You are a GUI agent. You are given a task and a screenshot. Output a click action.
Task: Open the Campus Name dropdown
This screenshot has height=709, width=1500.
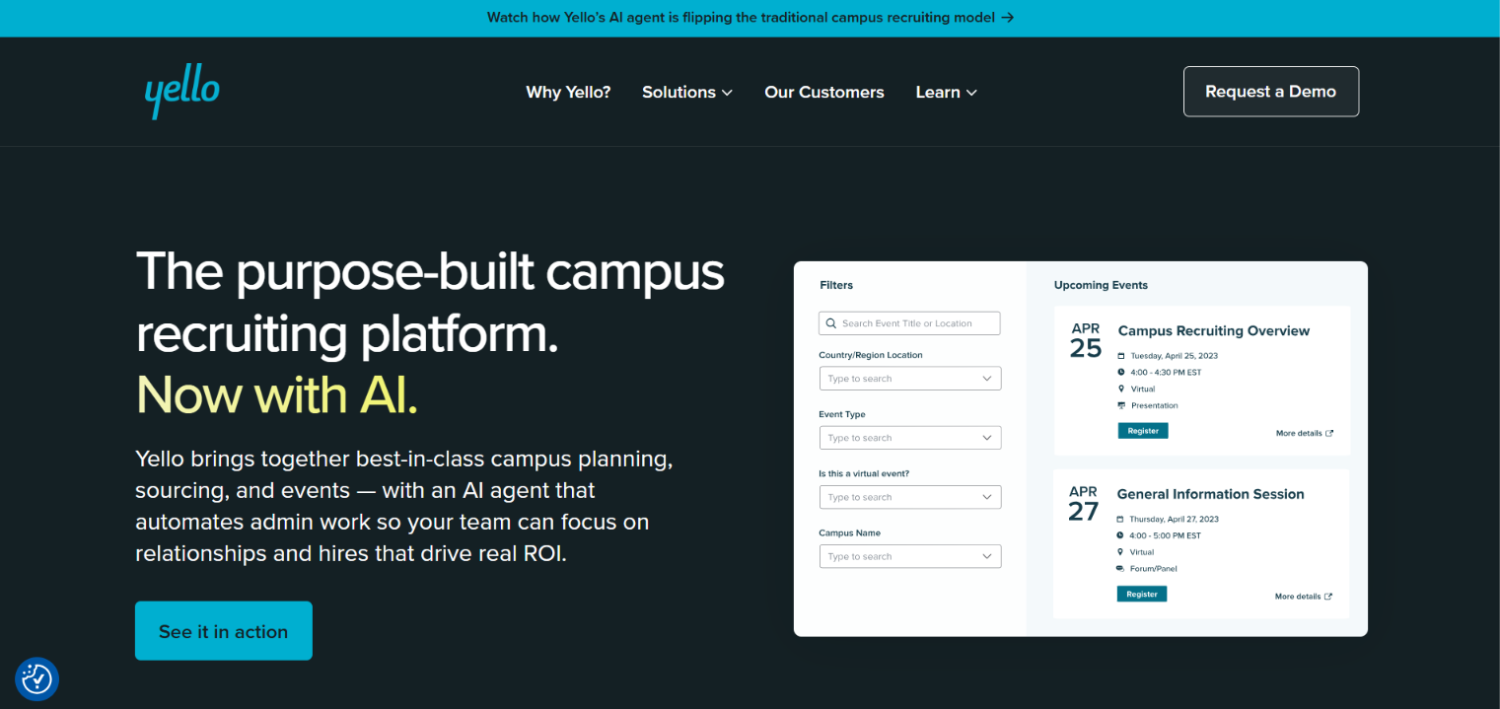coord(910,556)
